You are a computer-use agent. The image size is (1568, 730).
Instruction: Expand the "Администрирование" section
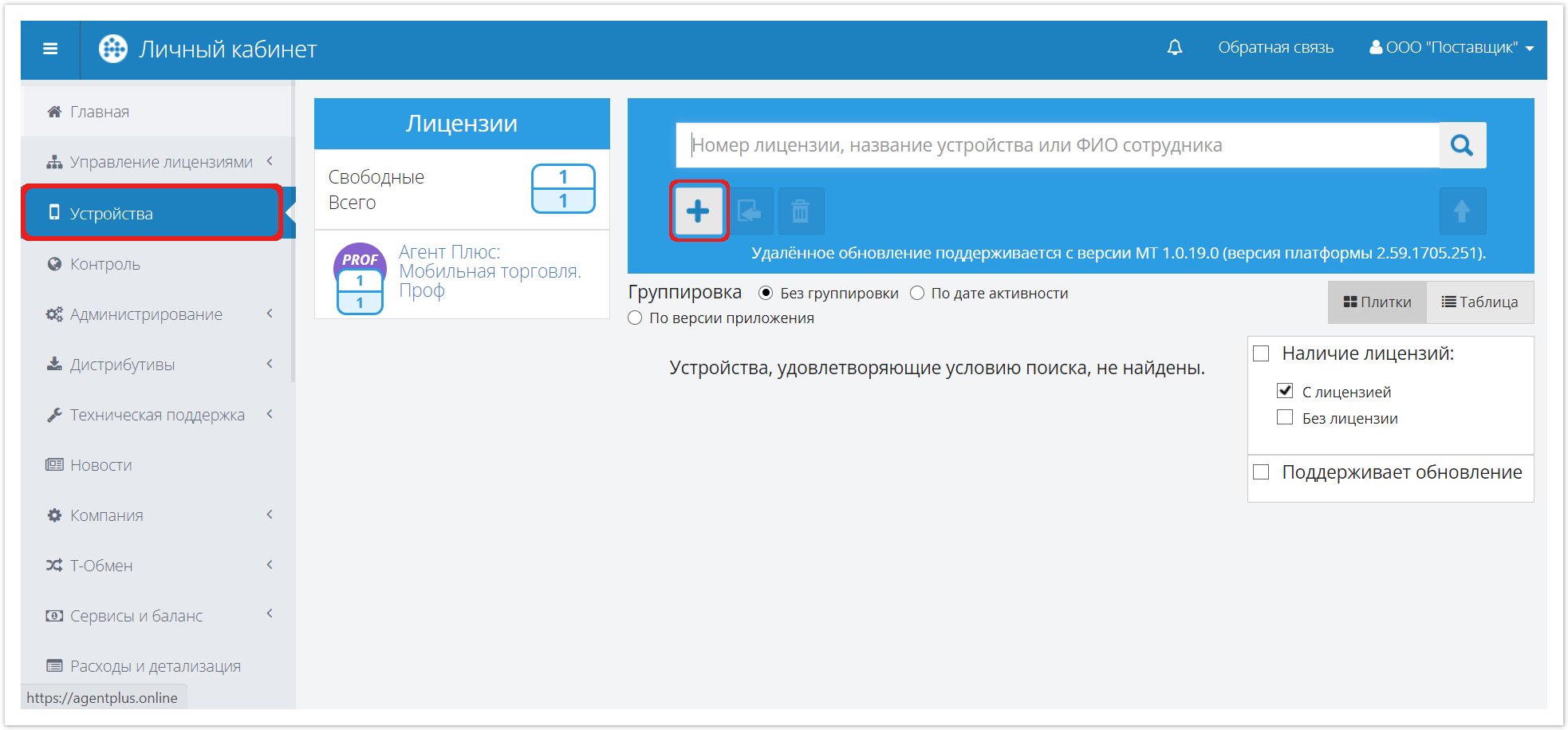point(146,314)
